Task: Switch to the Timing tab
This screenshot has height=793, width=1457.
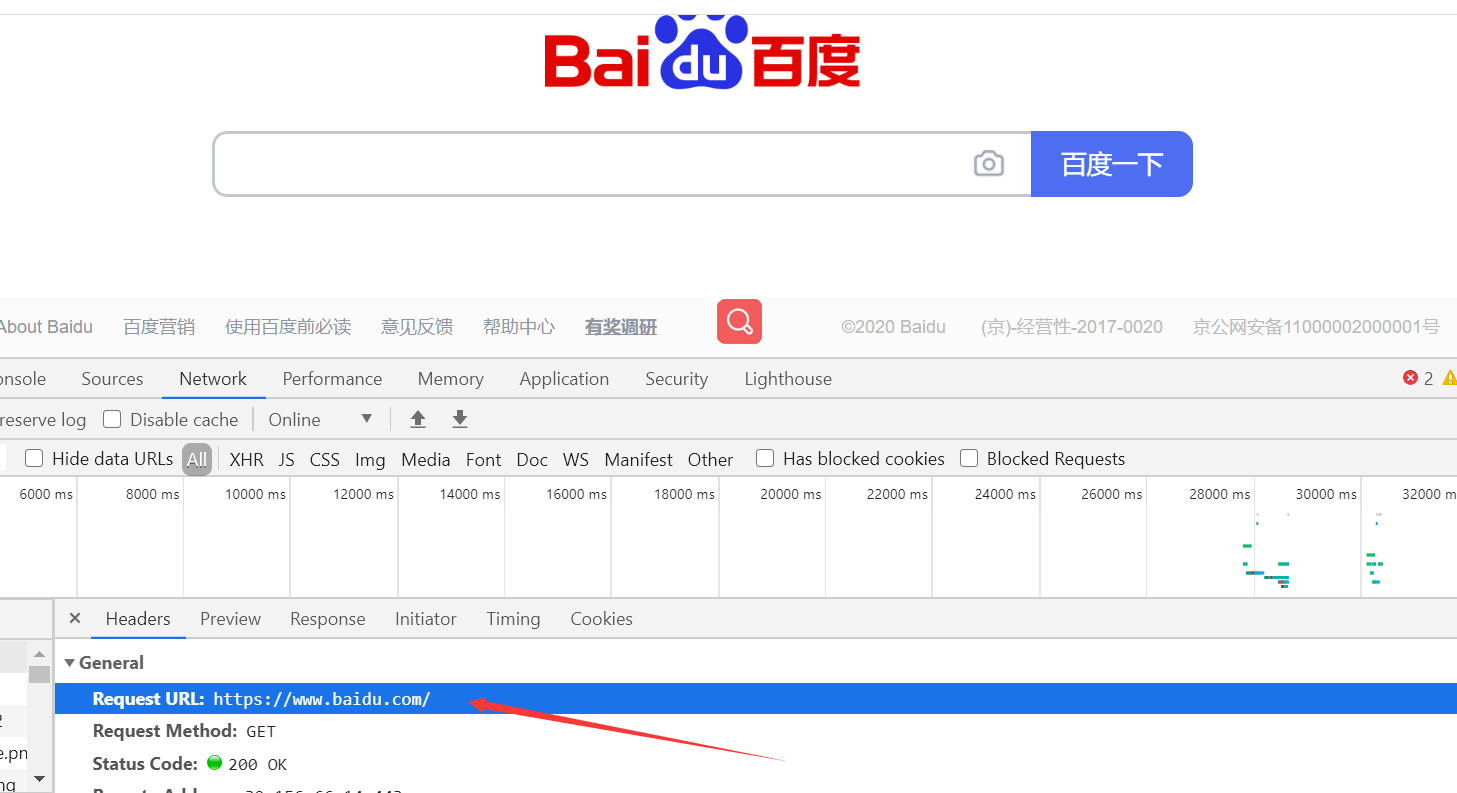Action: click(513, 618)
